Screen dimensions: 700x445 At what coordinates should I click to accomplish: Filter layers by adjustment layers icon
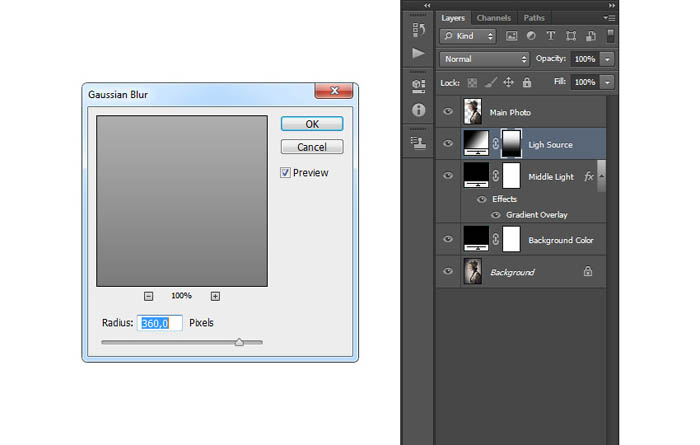pos(531,36)
